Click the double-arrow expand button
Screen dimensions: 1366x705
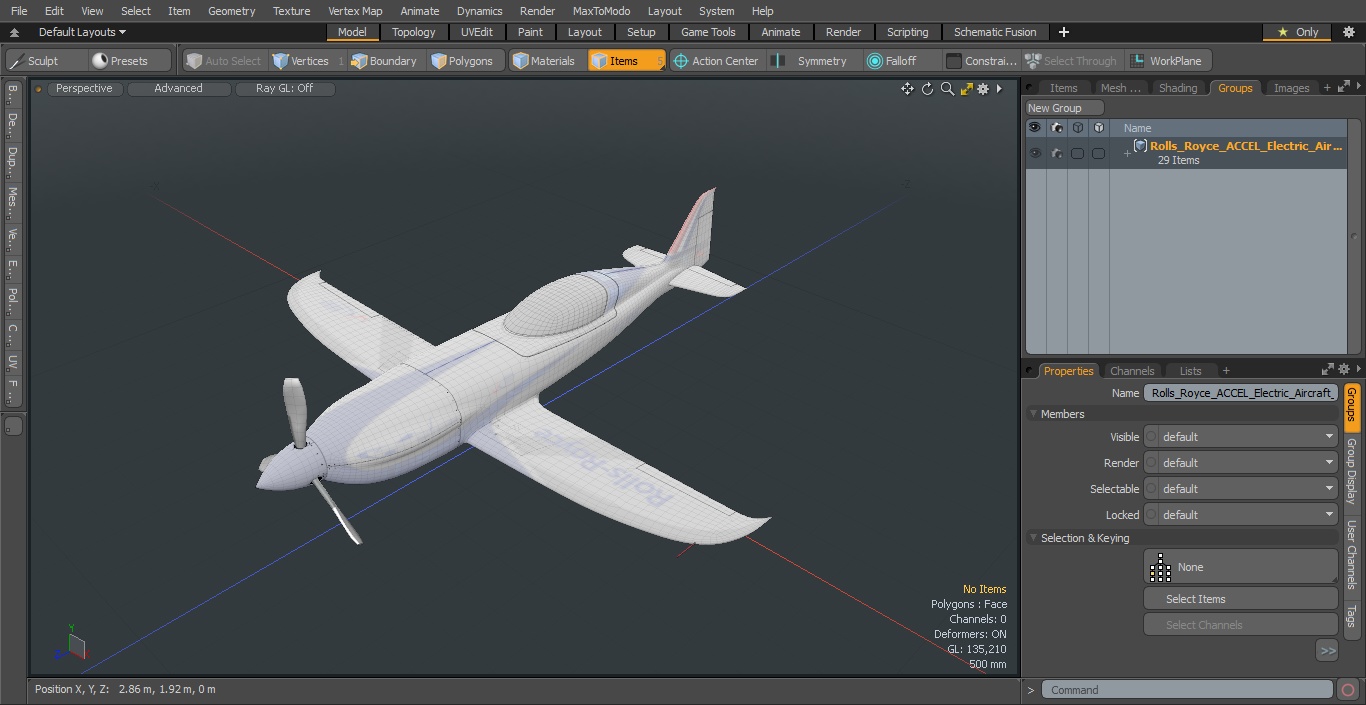1327,650
